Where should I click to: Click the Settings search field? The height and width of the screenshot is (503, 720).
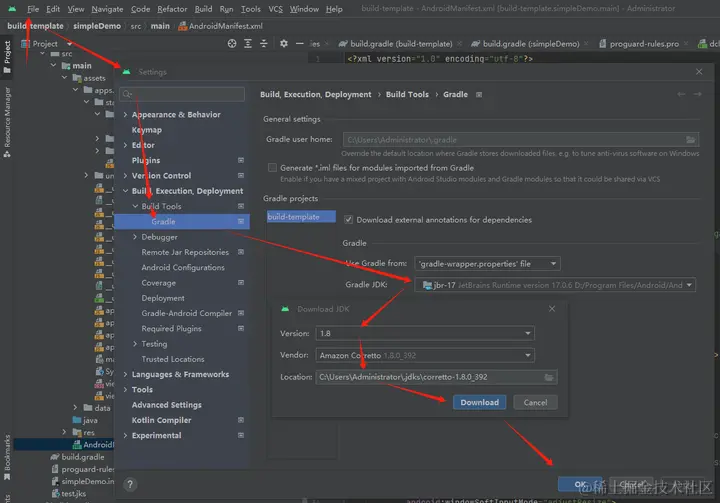182,94
